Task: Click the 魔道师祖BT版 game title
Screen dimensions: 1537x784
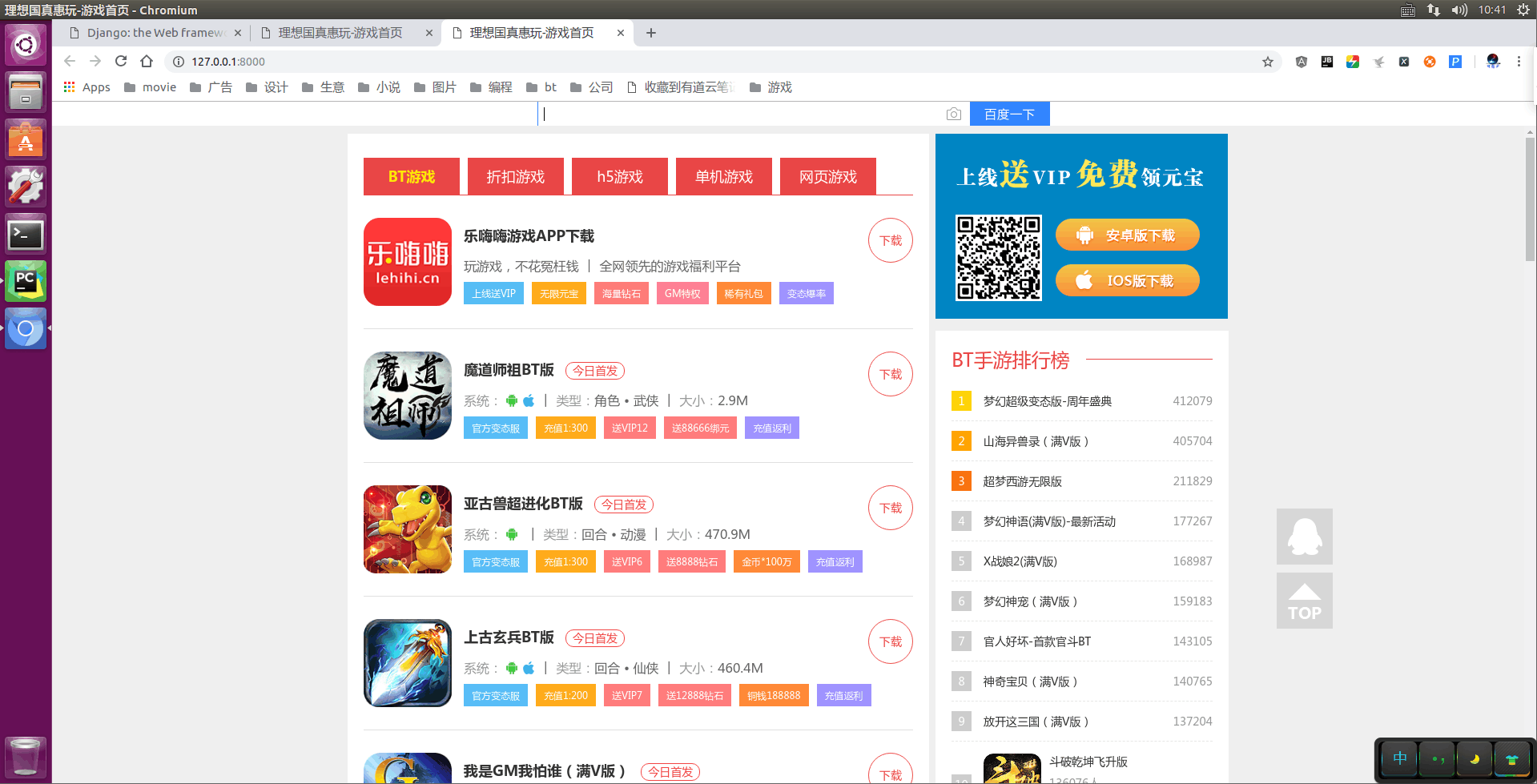Action: pyautogui.click(x=509, y=370)
